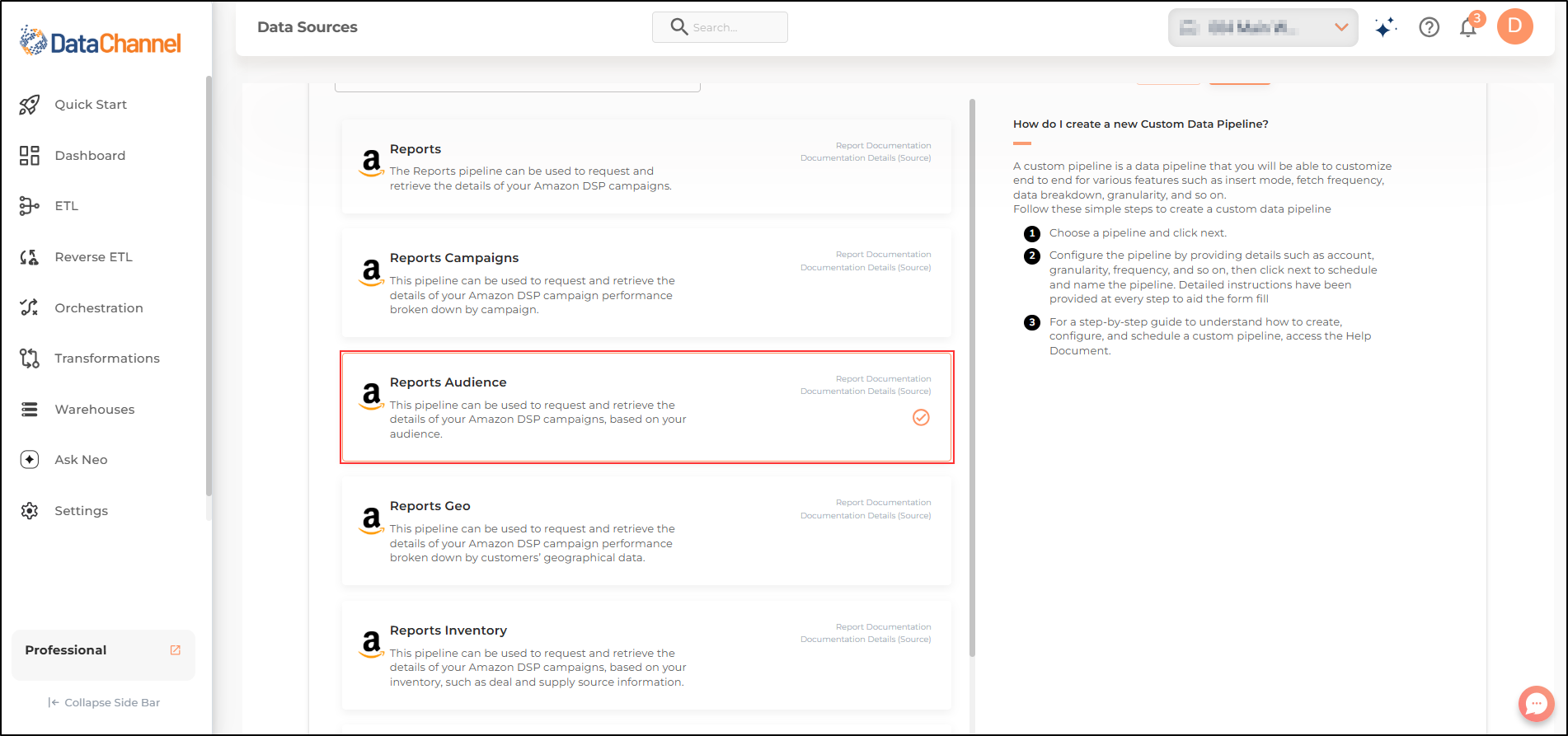Click the search magnifier icon
This screenshot has height=736, width=1568.
click(x=679, y=27)
